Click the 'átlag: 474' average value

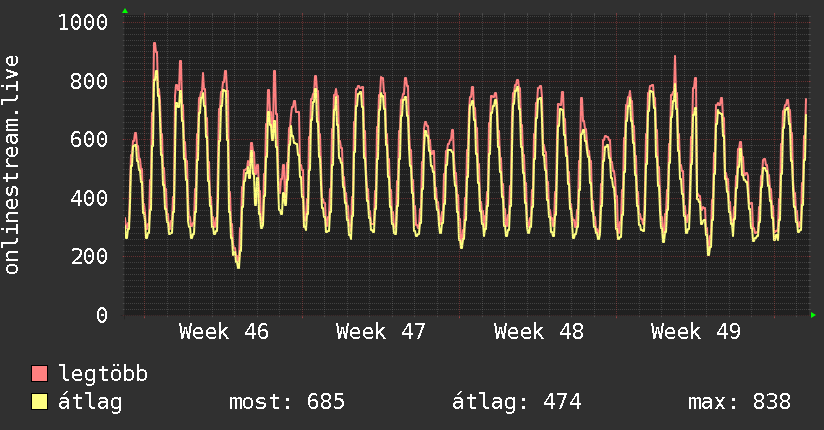517,402
